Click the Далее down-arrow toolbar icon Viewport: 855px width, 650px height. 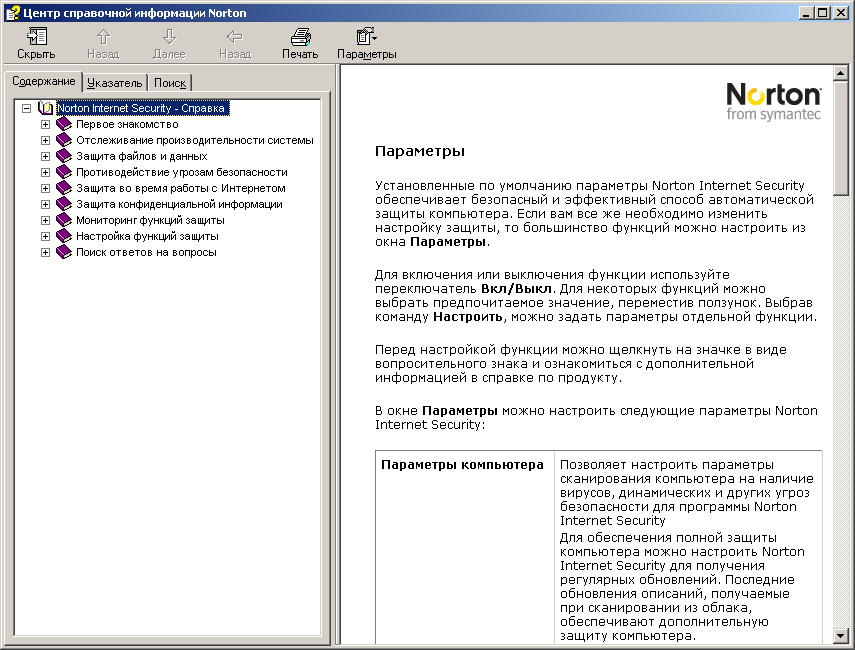click(x=169, y=37)
